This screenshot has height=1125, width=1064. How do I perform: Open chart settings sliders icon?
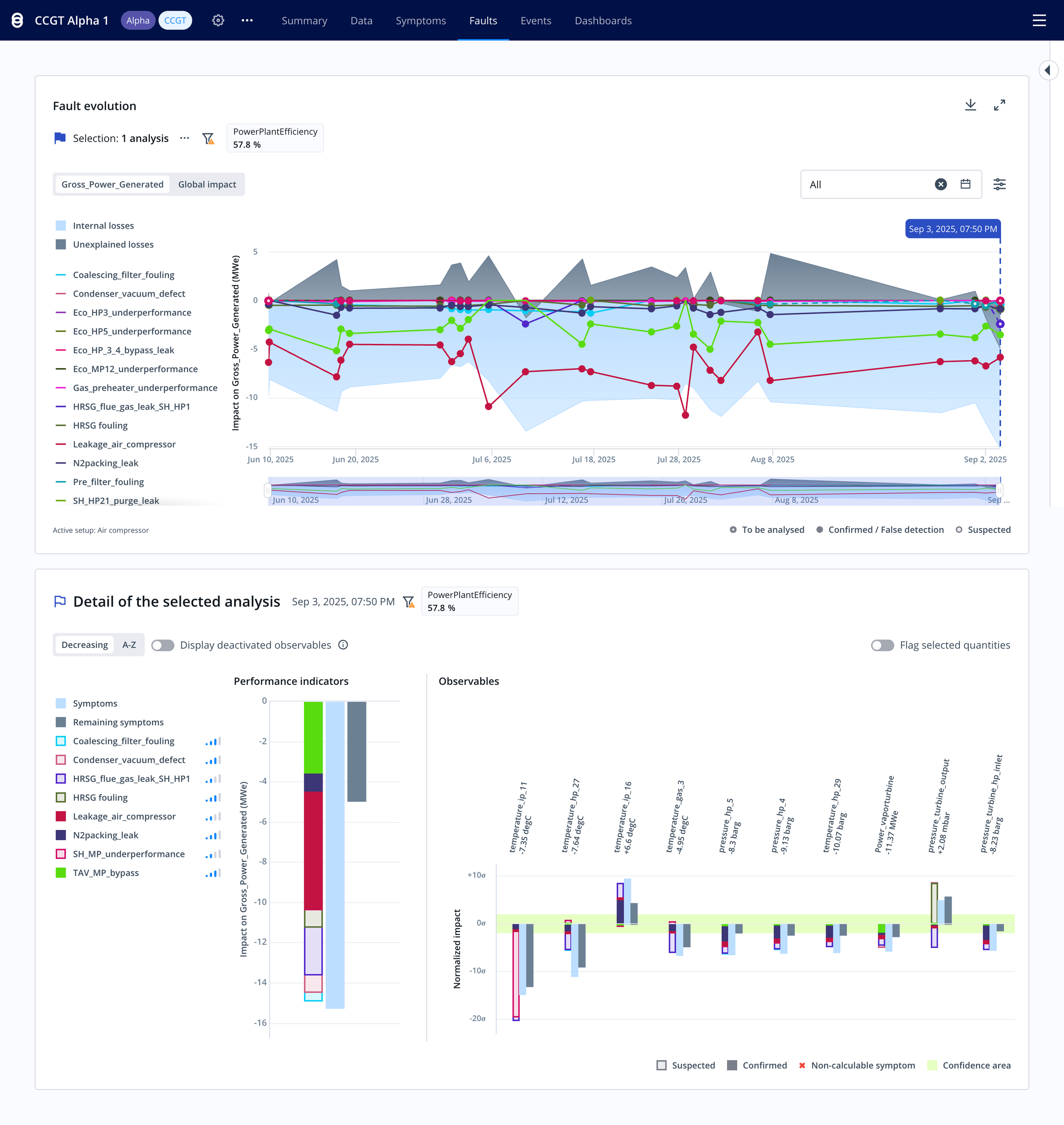click(999, 184)
